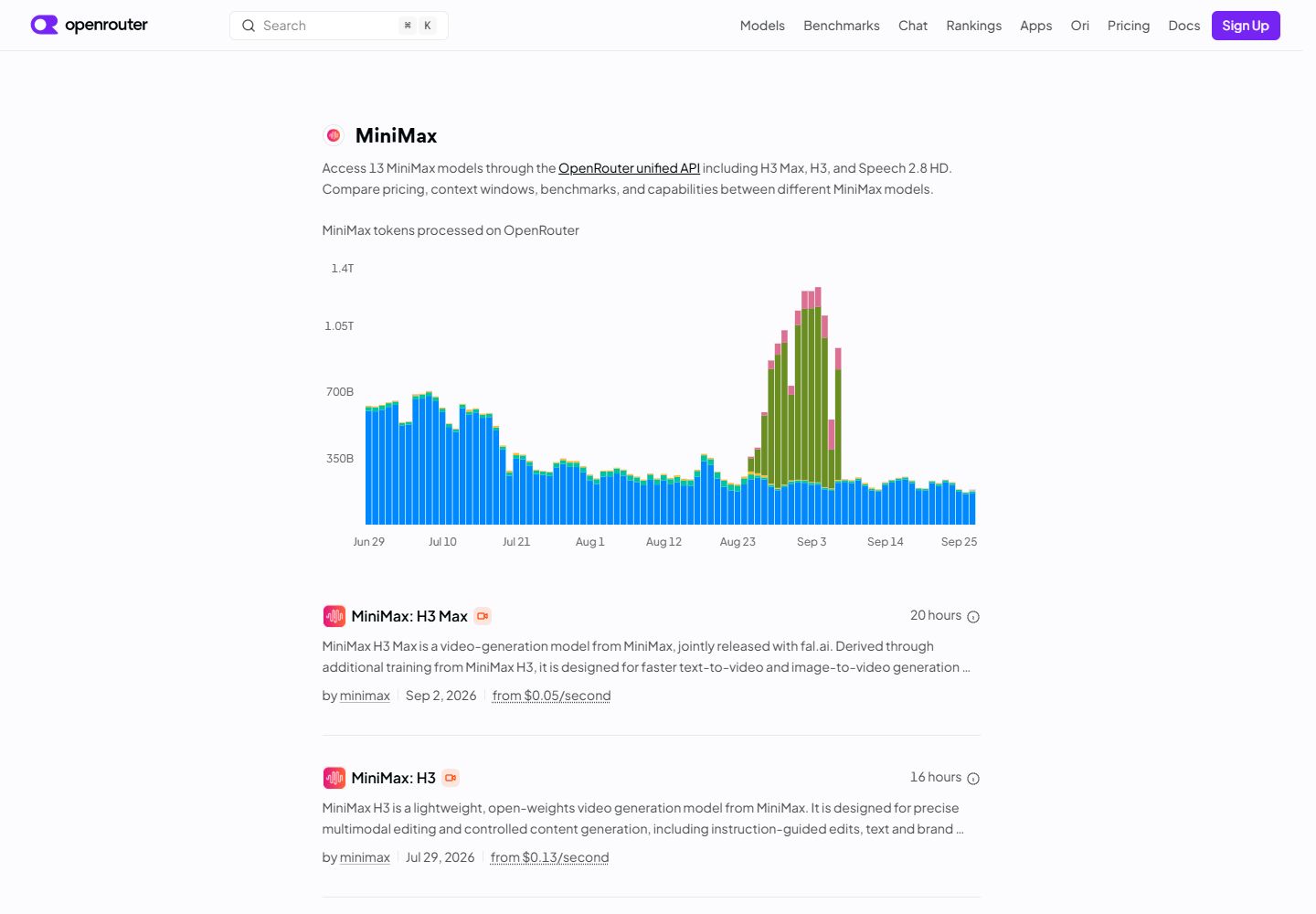The width and height of the screenshot is (1316, 914).
Task: Select Apps in the navigation bar
Action: 1036,26
